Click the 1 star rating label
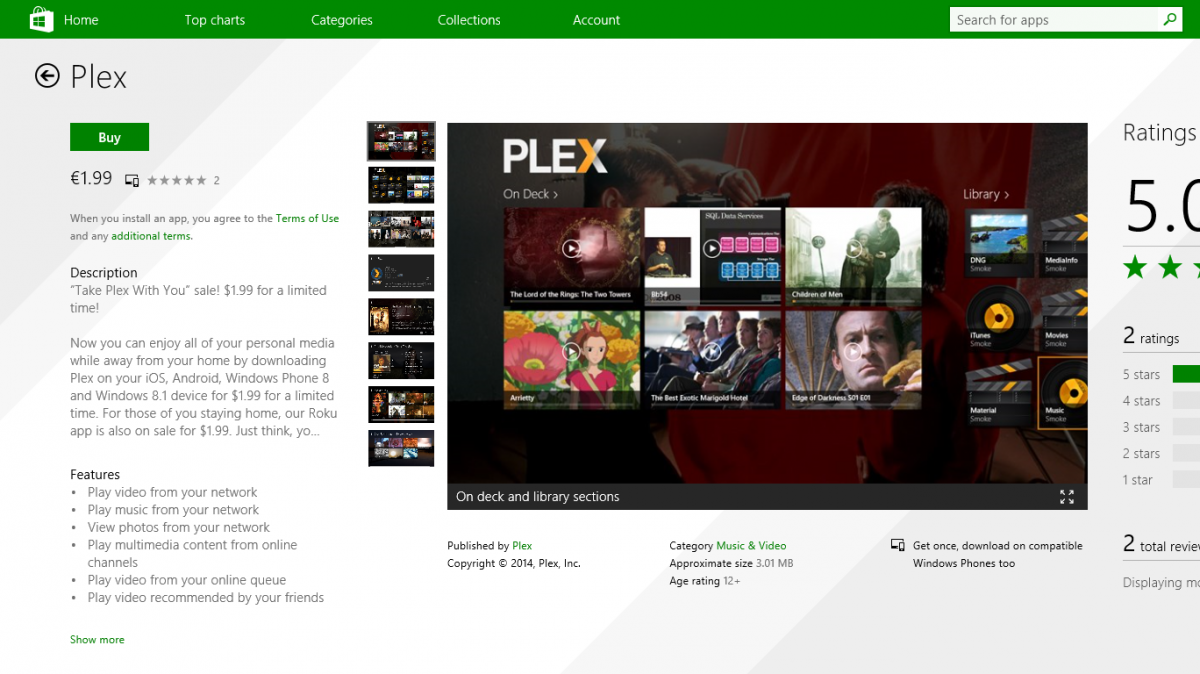This screenshot has height=674, width=1200. (1137, 480)
